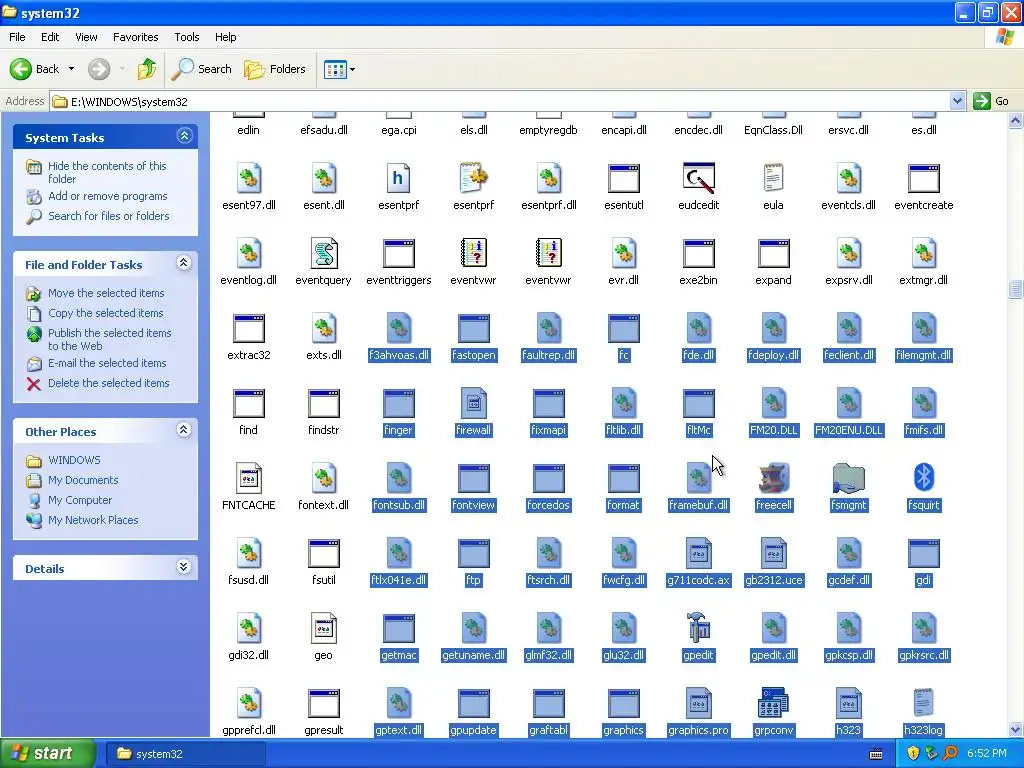1024x768 pixels.
Task: Select the esent97.dll file icon
Action: coord(248,178)
